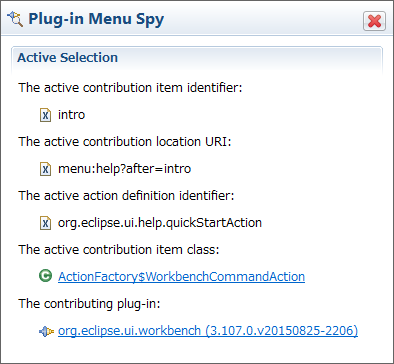394x364 pixels.
Task: Click the Plug-in Menu Spy title icon
Action: pos(15,19)
